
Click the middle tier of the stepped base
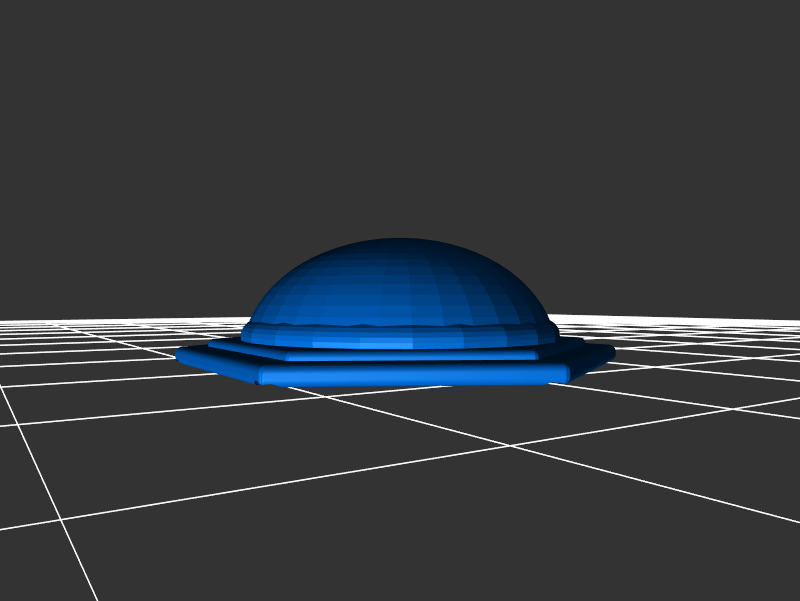[400, 352]
